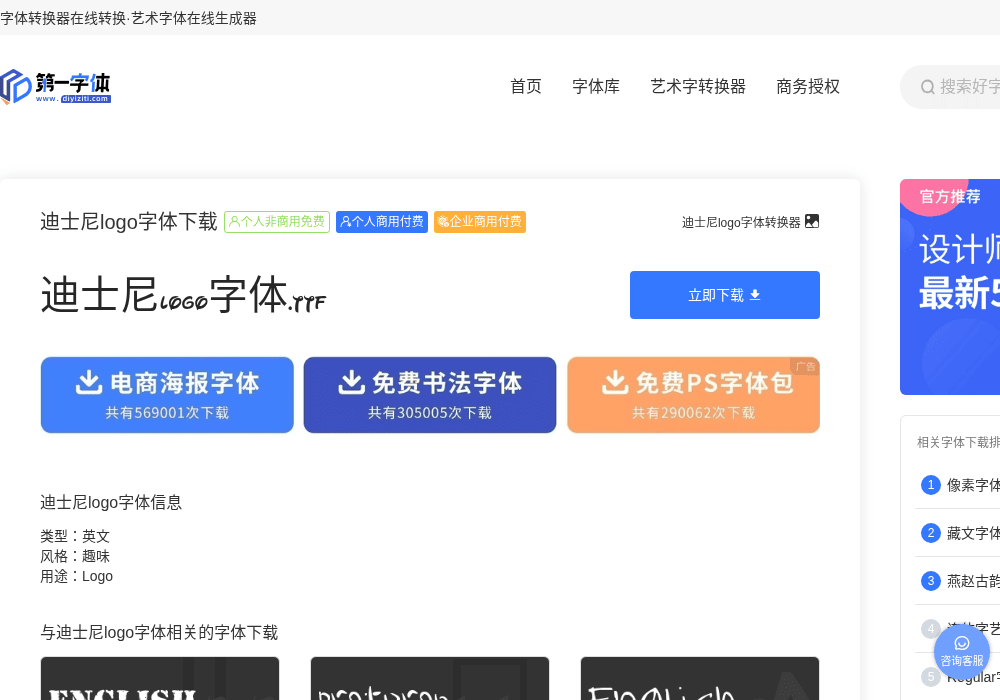Click the 用途：Logo info line
Image resolution: width=1000 pixels, height=700 pixels.
pos(77,576)
